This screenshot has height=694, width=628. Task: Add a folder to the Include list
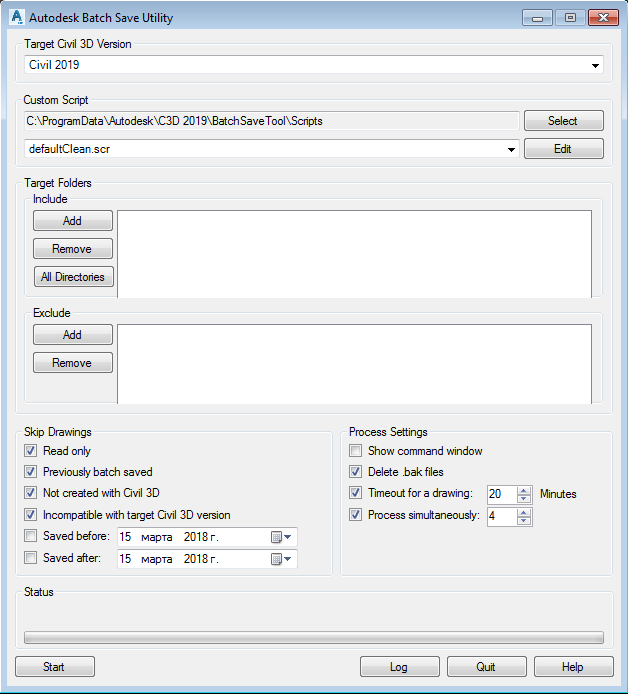(73, 220)
